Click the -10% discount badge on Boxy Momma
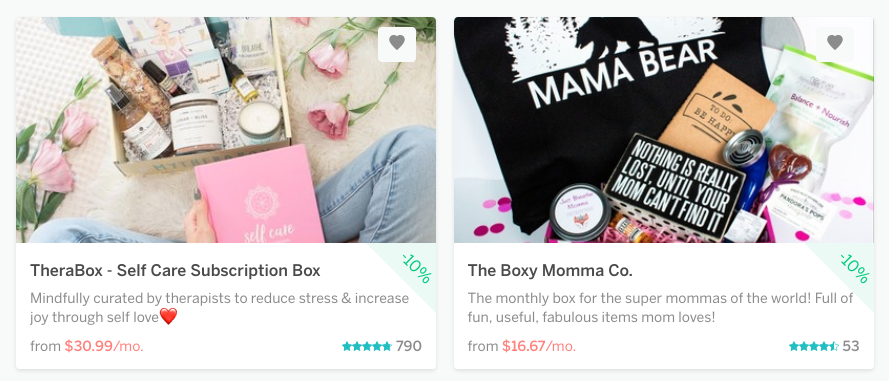889x381 pixels. pyautogui.click(x=854, y=268)
